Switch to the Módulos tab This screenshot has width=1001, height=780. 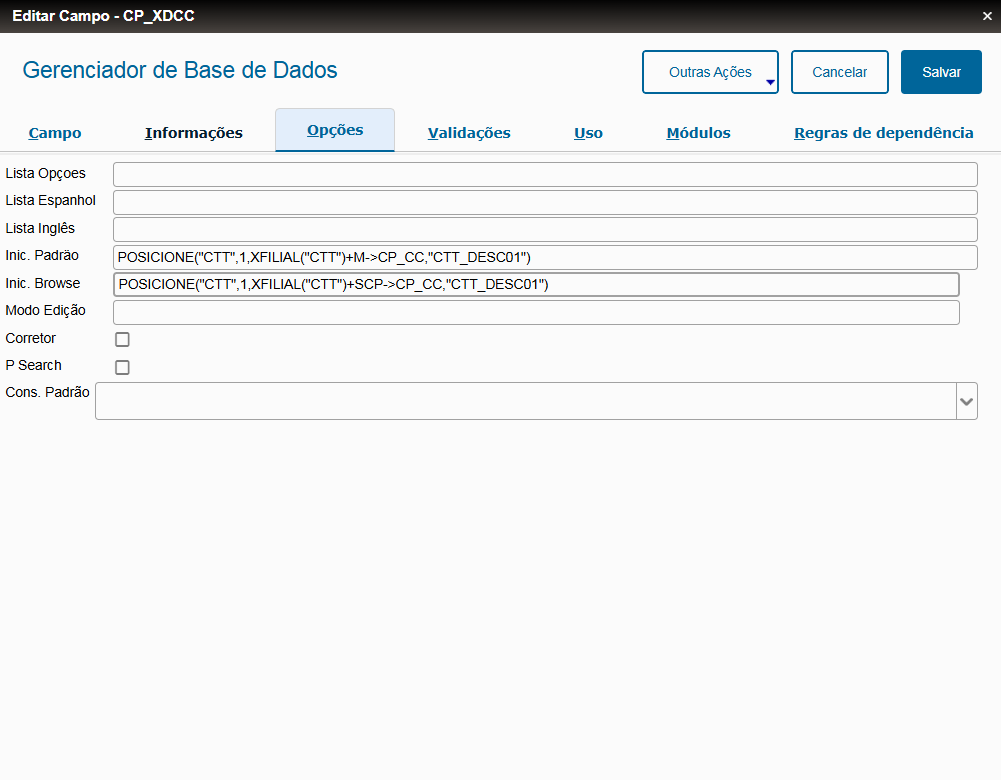[x=698, y=133]
